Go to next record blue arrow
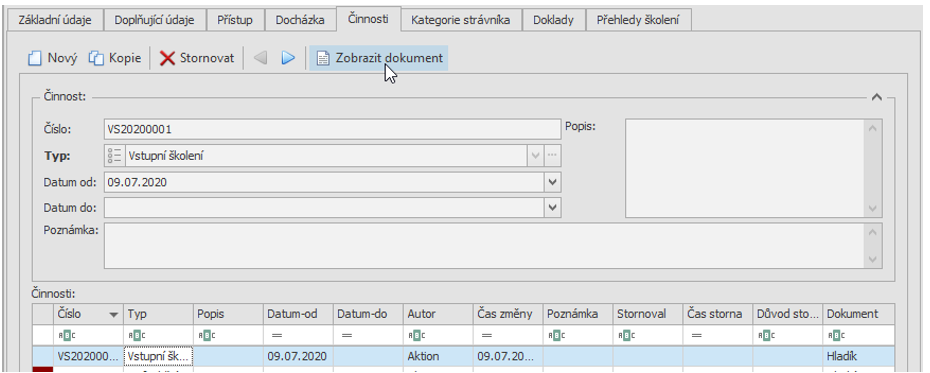This screenshot has width=930, height=373. (x=288, y=58)
